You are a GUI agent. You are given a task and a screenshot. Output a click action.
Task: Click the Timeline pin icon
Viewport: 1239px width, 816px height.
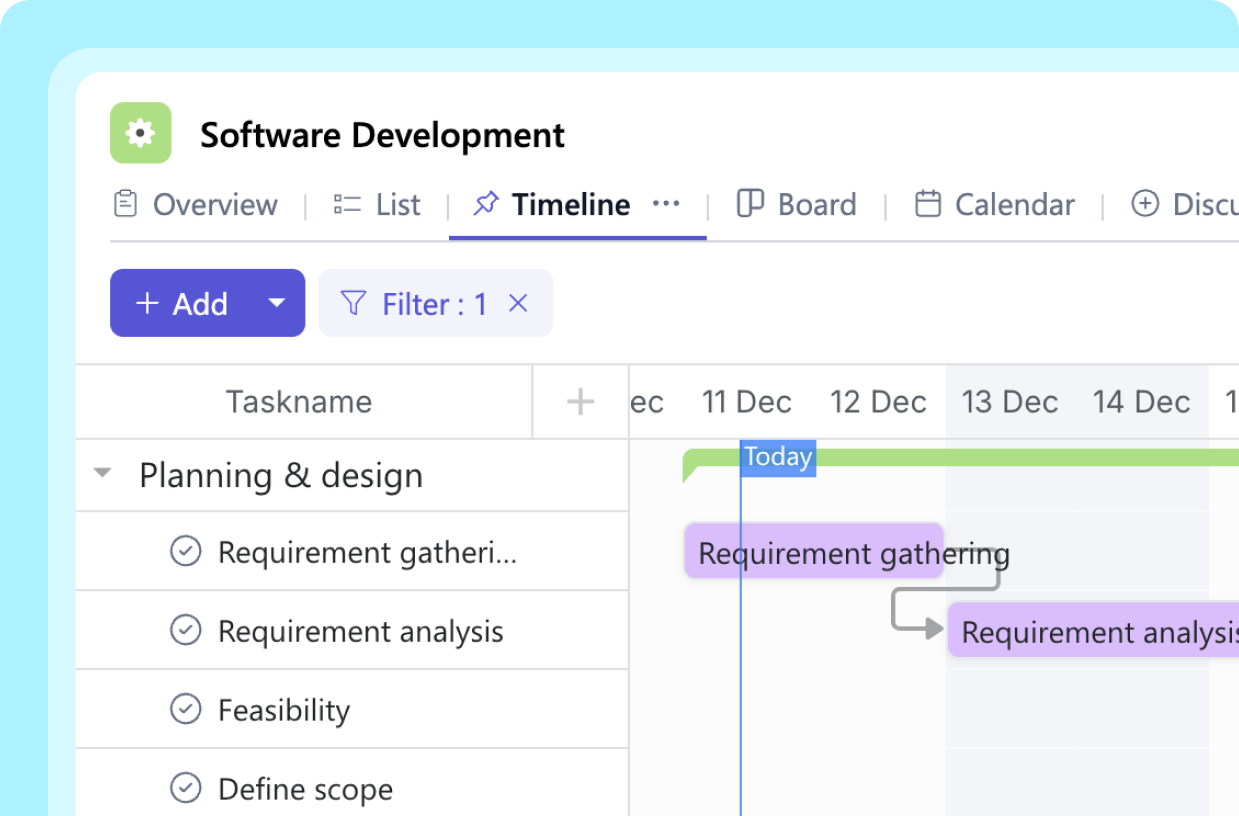tap(487, 203)
